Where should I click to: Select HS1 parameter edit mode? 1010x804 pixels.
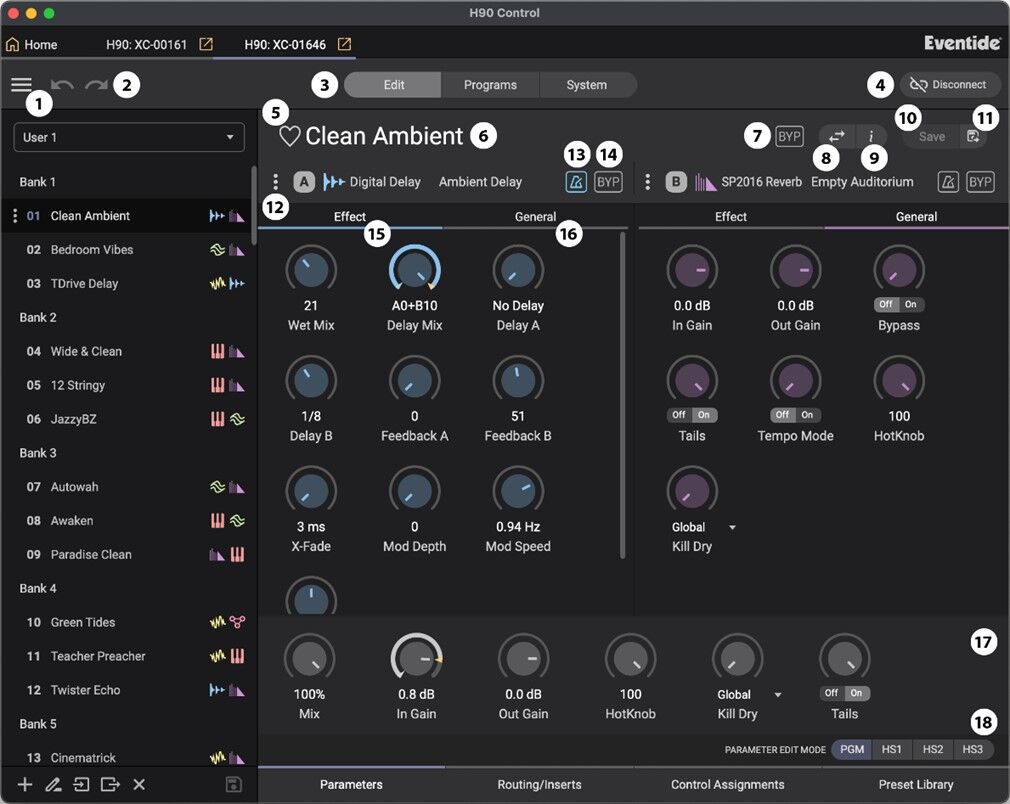(892, 749)
